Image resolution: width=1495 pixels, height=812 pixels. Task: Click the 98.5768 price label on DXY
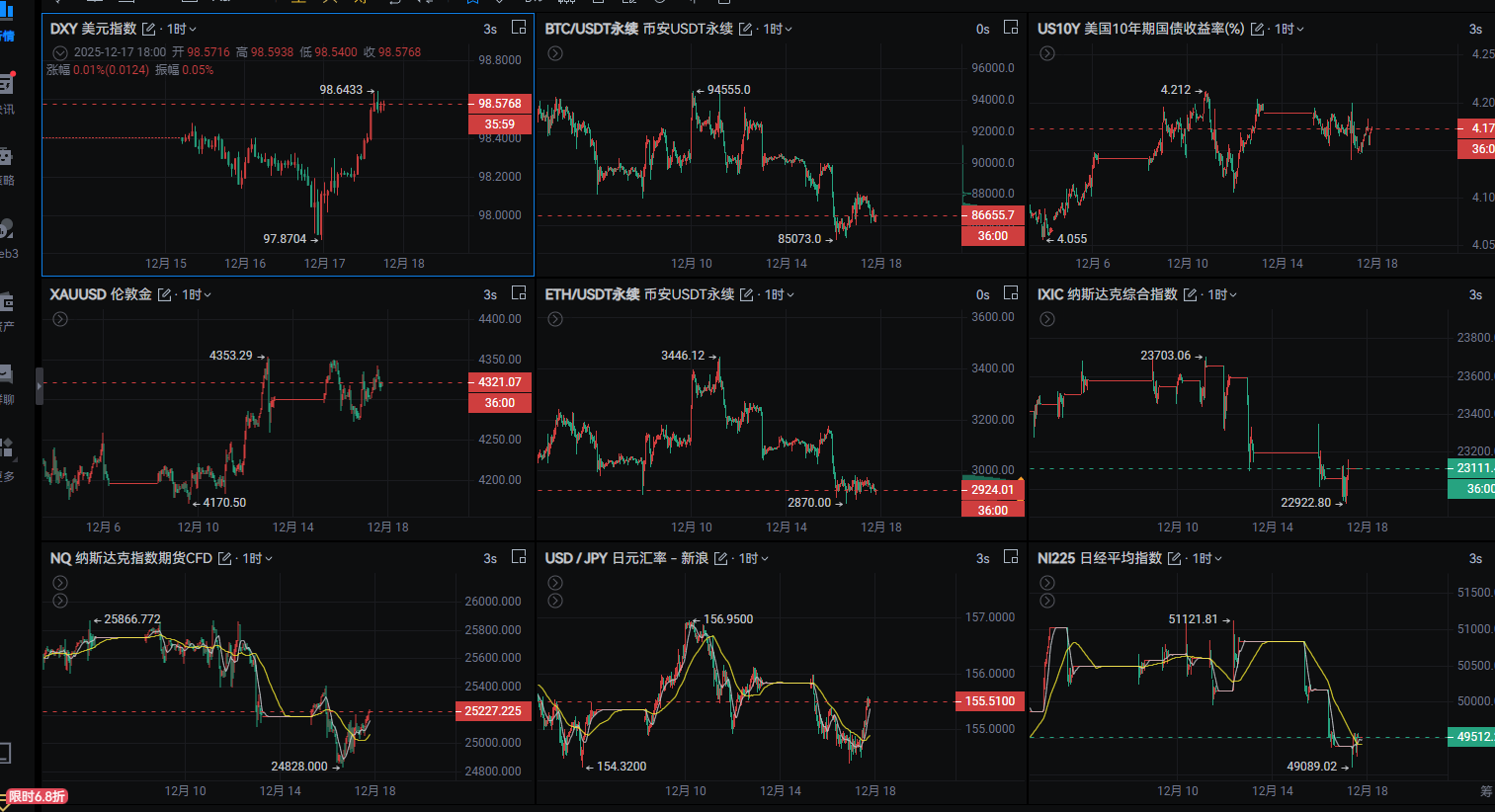point(499,104)
